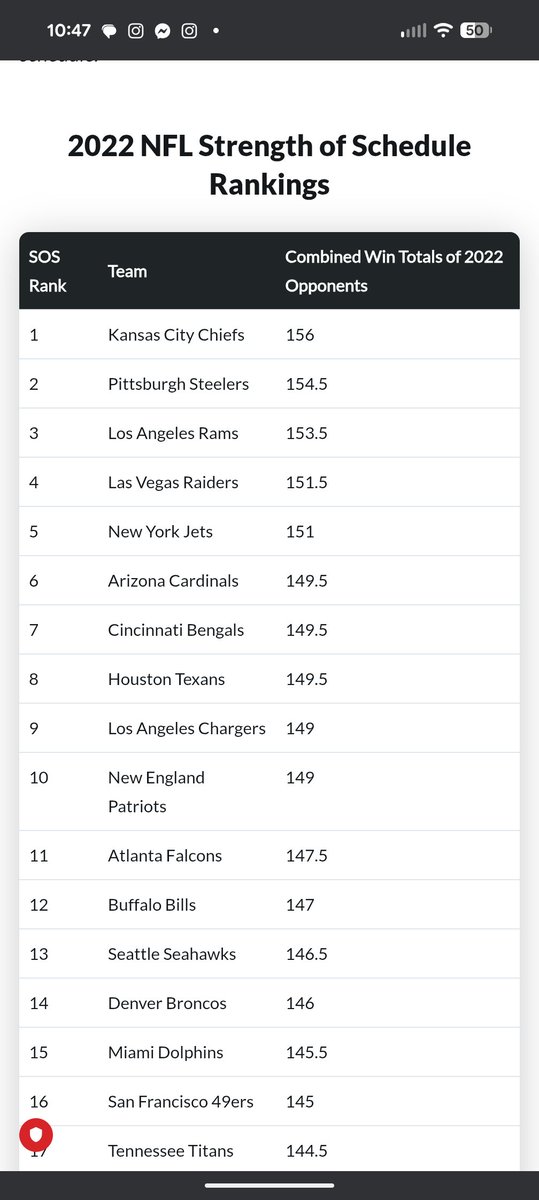Tap the cellular signal bars icon
Screen dimensions: 539x1200
pyautogui.click(x=413, y=31)
